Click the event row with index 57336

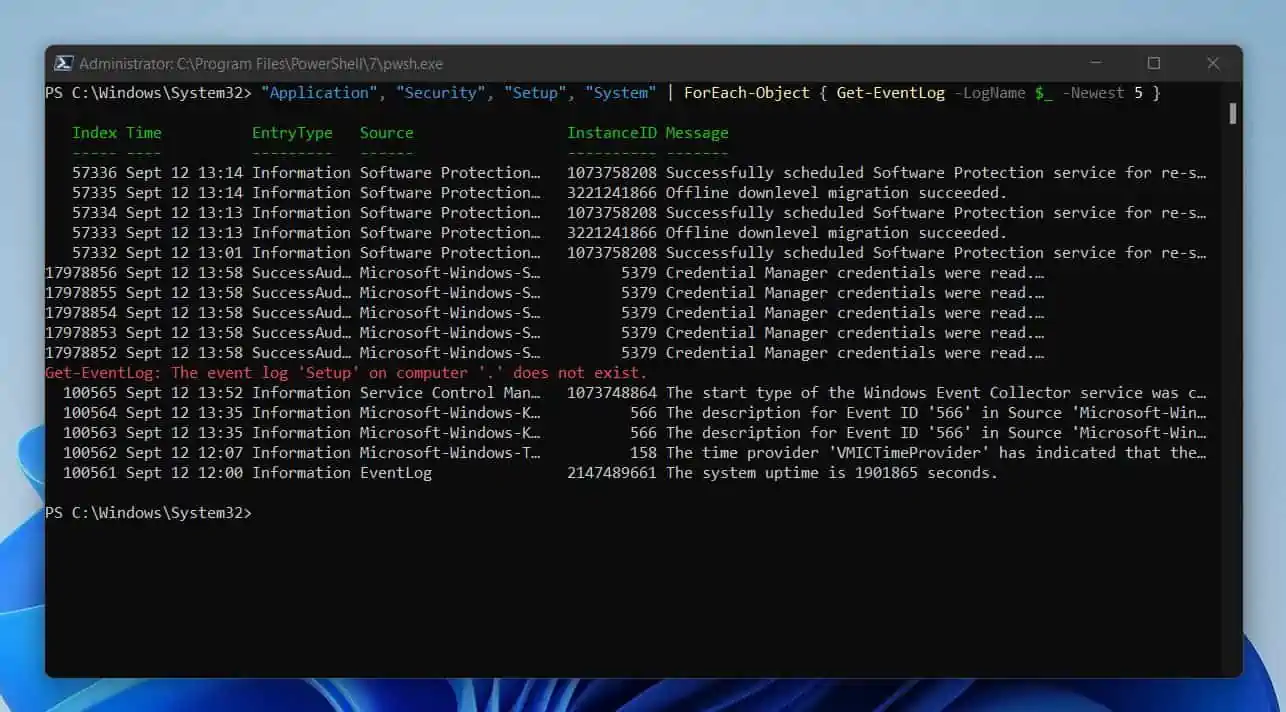600,173
